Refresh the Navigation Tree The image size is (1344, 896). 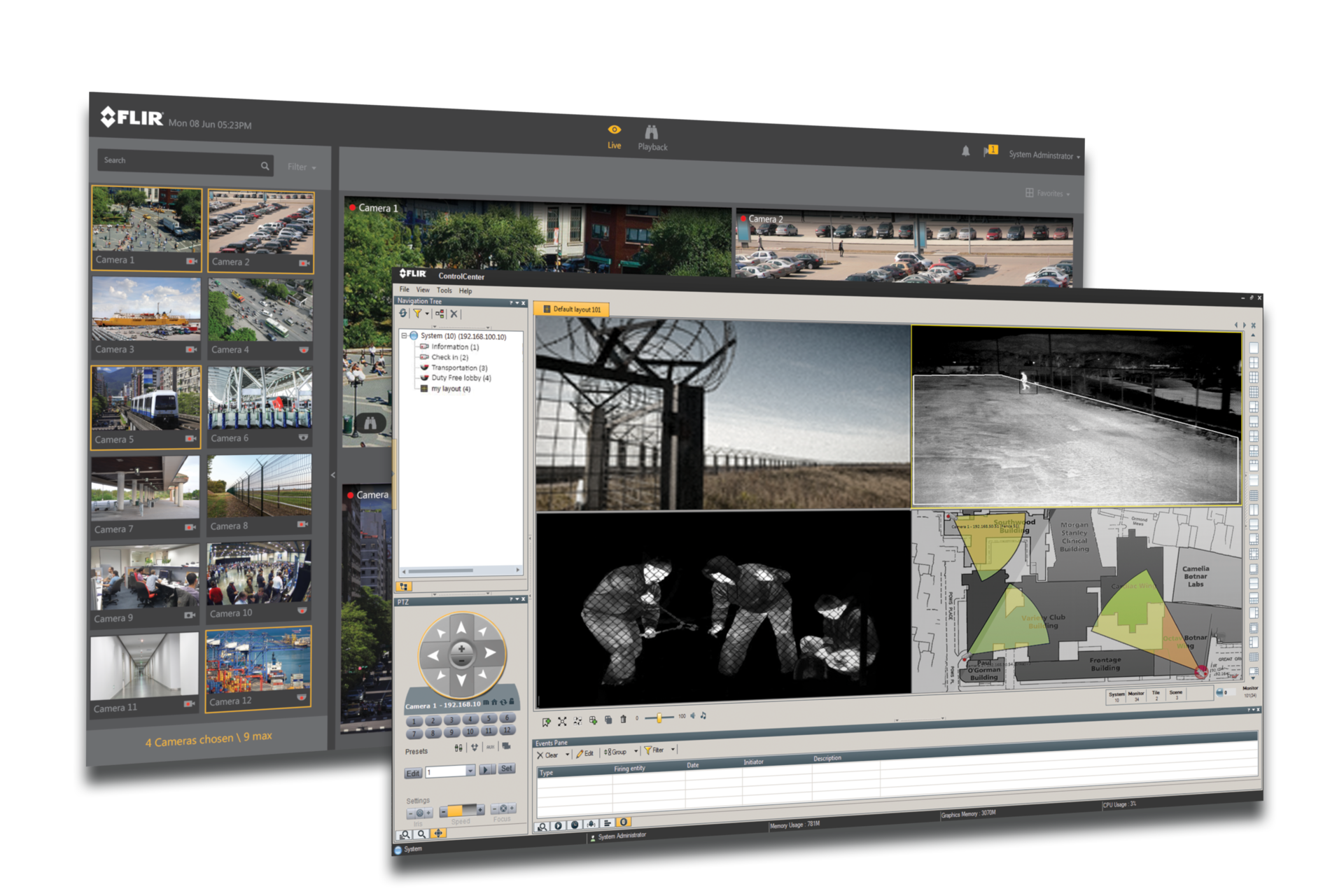402,313
